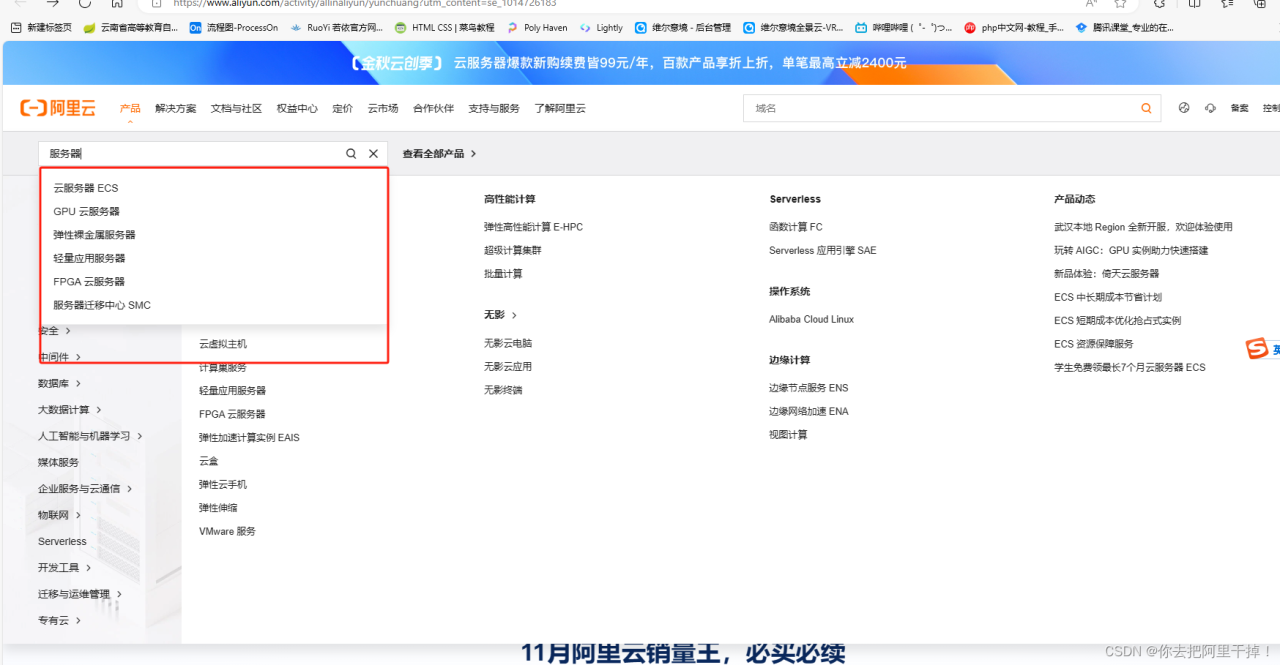
Task: Open the 弹性加速计算实例 EAIS link
Action: (249, 438)
